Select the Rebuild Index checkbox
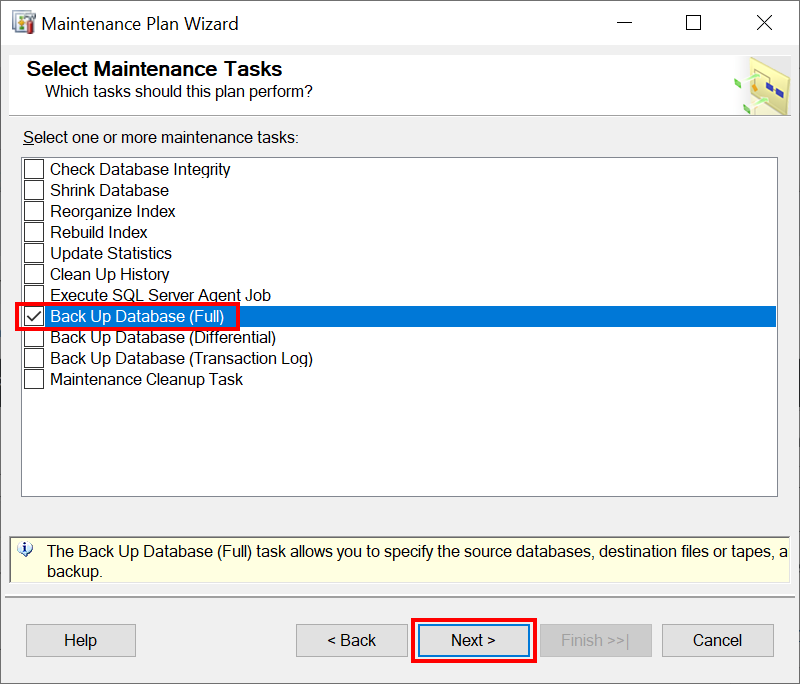This screenshot has width=800, height=684. pyautogui.click(x=34, y=232)
